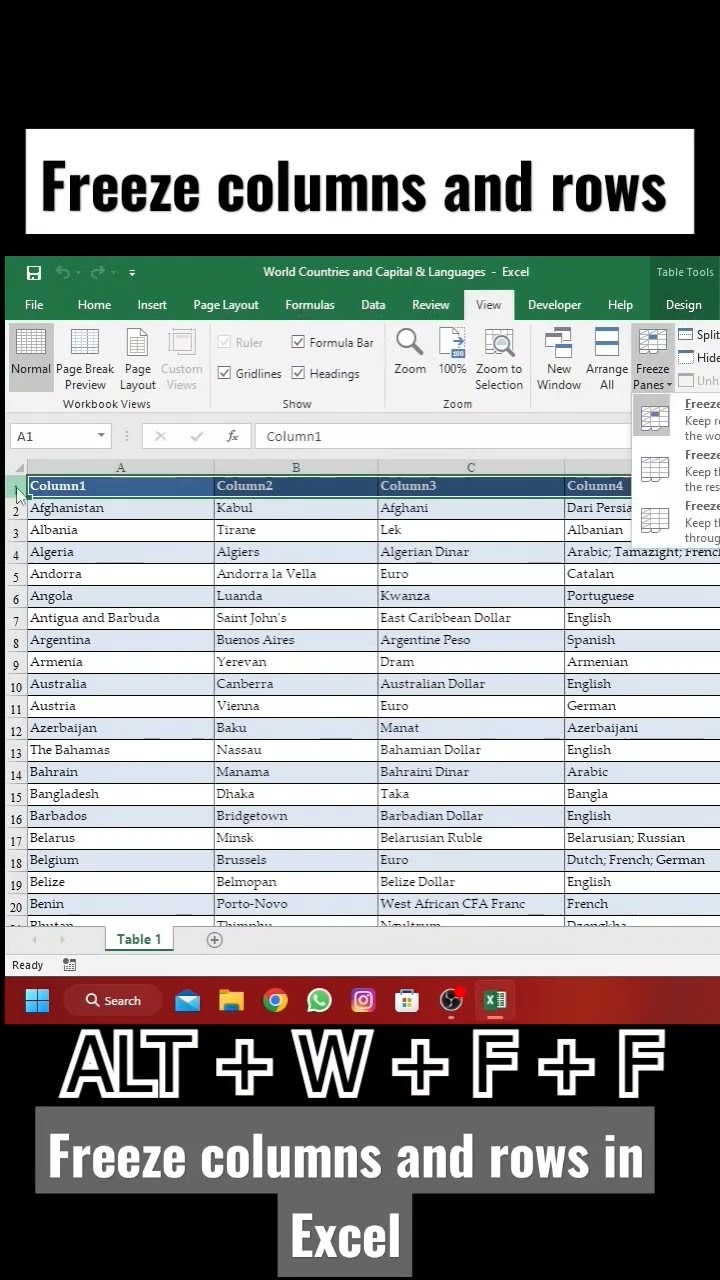Open the Formulas ribbon tab

click(x=310, y=305)
